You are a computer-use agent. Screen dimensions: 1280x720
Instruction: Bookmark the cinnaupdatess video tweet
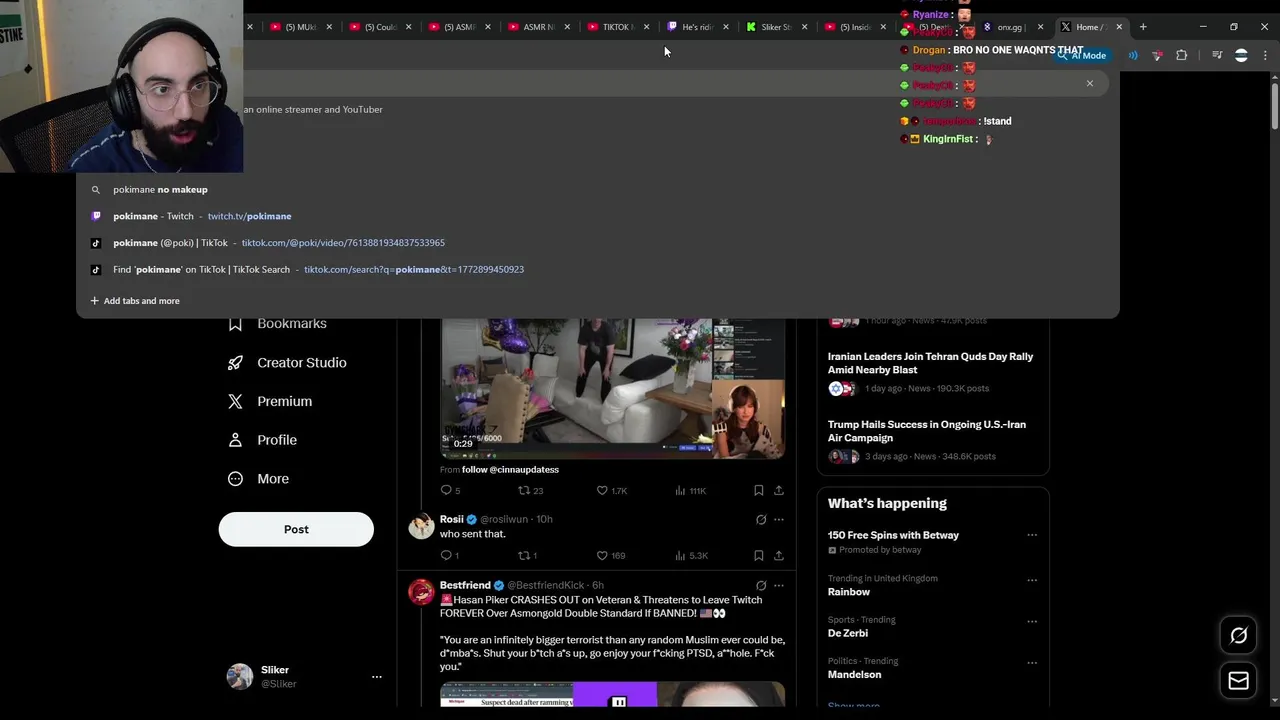(758, 490)
